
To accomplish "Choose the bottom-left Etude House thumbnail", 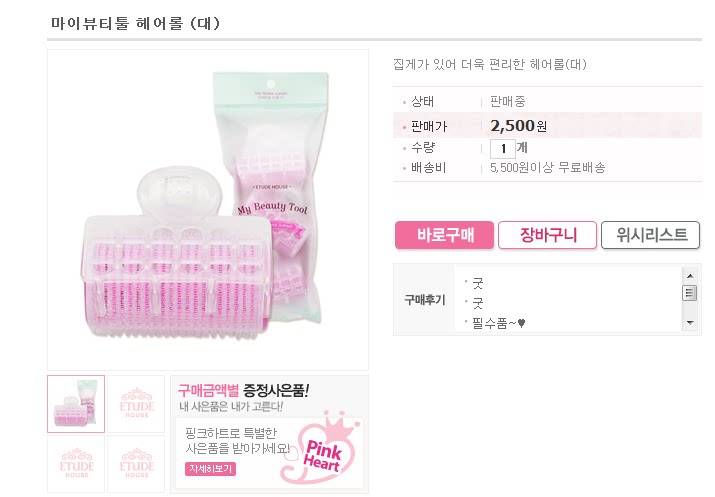I will pyautogui.click(x=76, y=463).
